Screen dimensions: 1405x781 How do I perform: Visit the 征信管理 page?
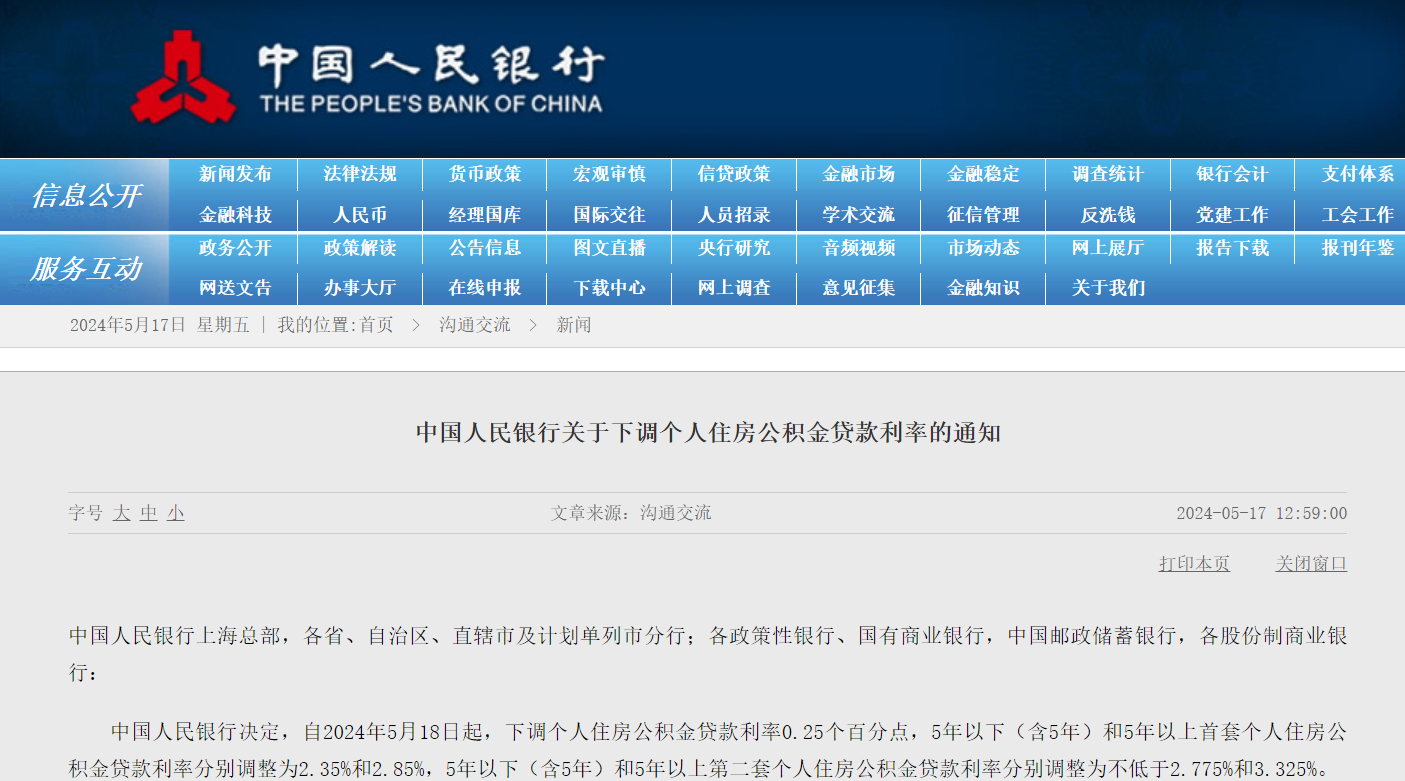pyautogui.click(x=983, y=215)
